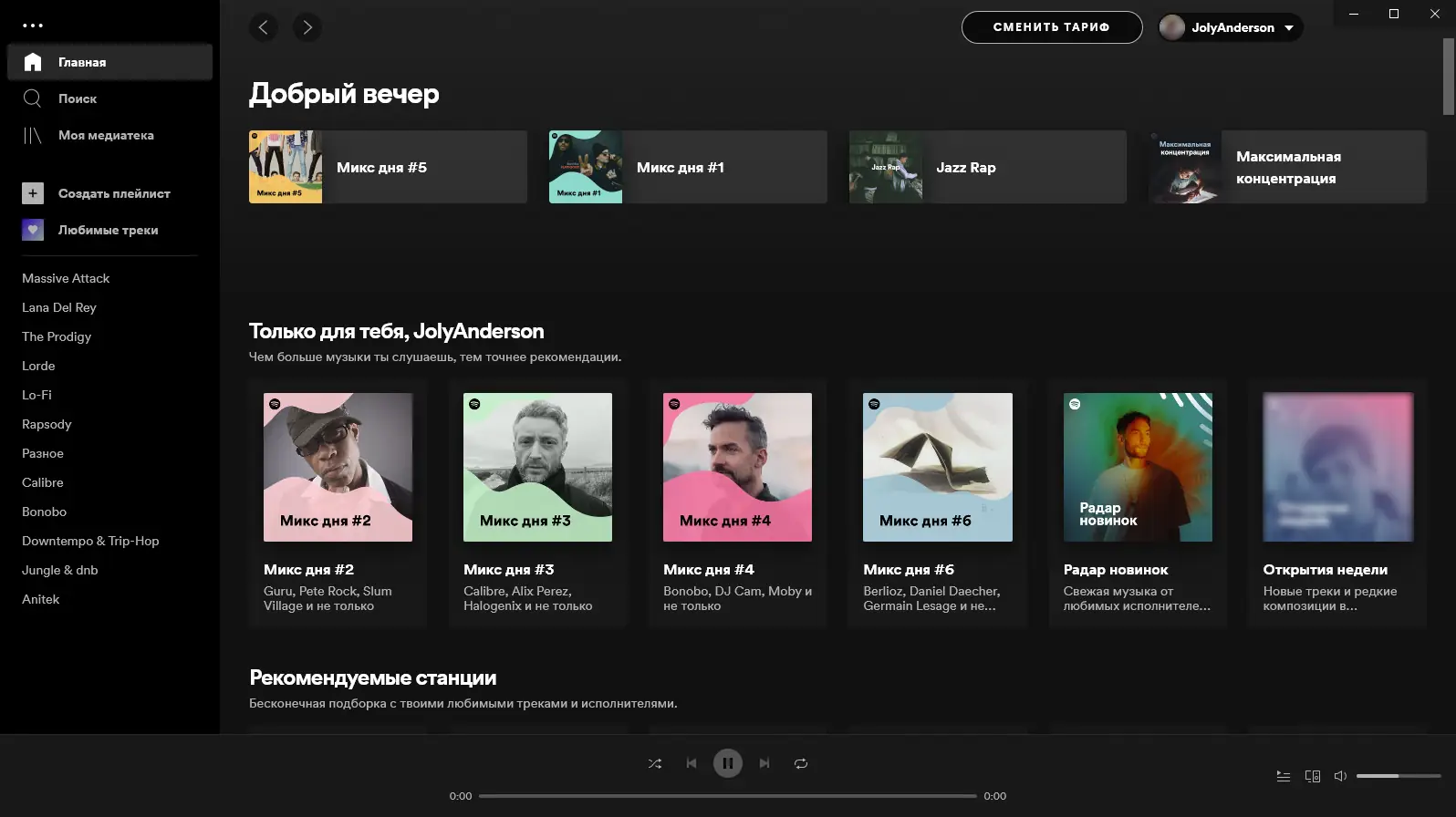Open the play queue icon
1456x817 pixels.
[x=1284, y=776]
